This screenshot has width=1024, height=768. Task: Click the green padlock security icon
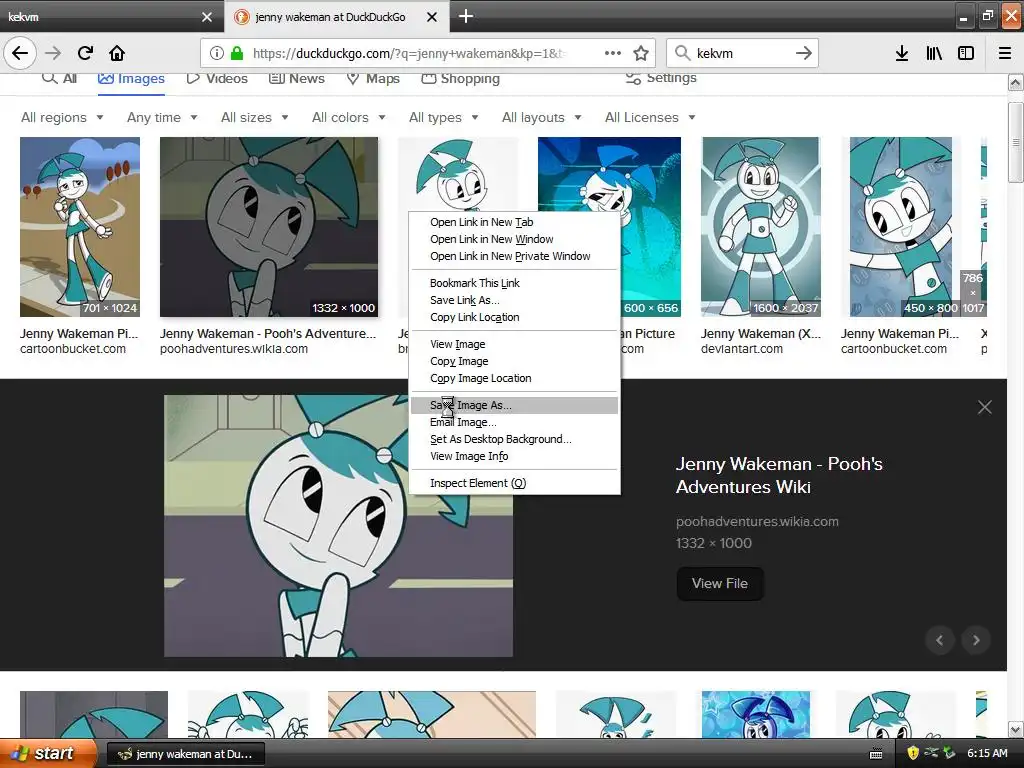[x=237, y=53]
